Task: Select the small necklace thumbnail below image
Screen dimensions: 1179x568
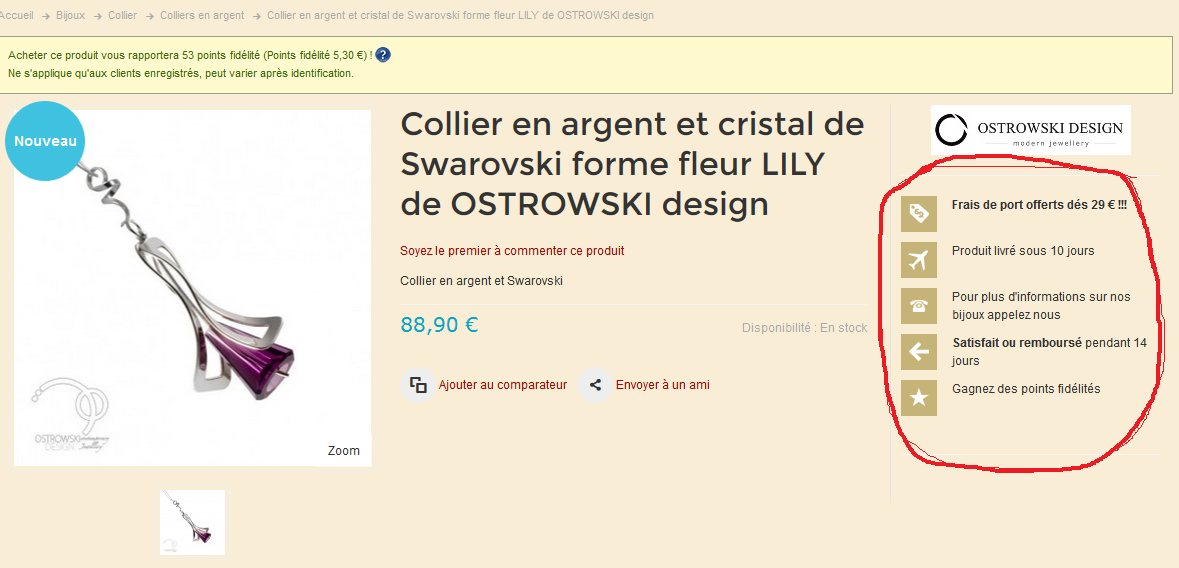Action: coord(192,522)
